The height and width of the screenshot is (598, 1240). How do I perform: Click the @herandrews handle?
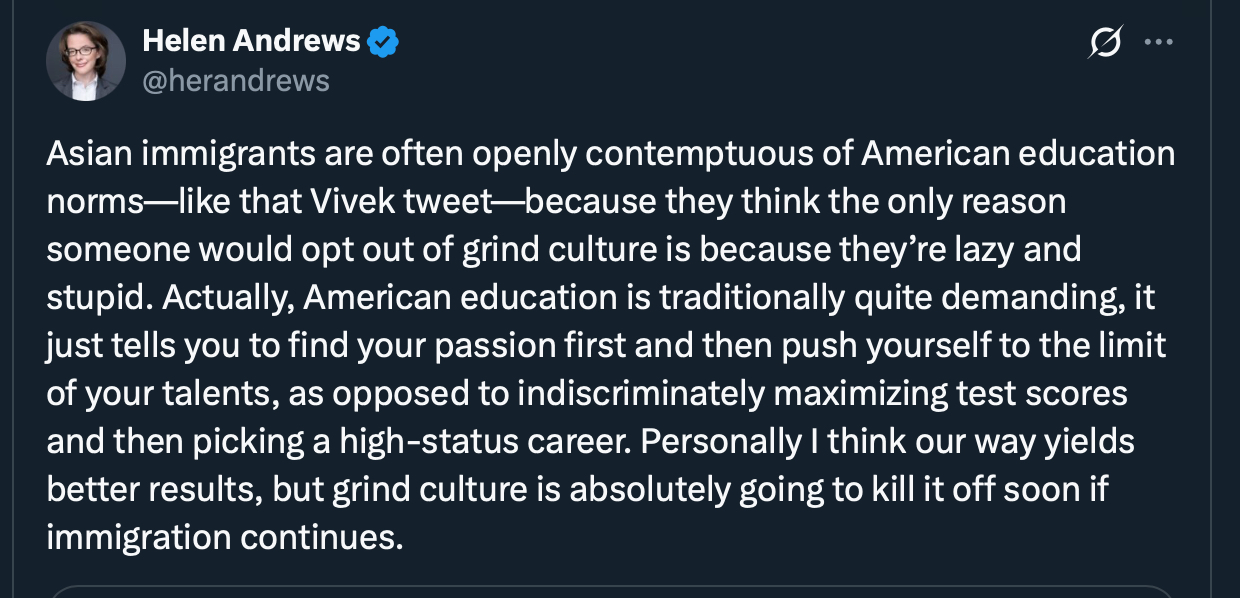pyautogui.click(x=236, y=80)
